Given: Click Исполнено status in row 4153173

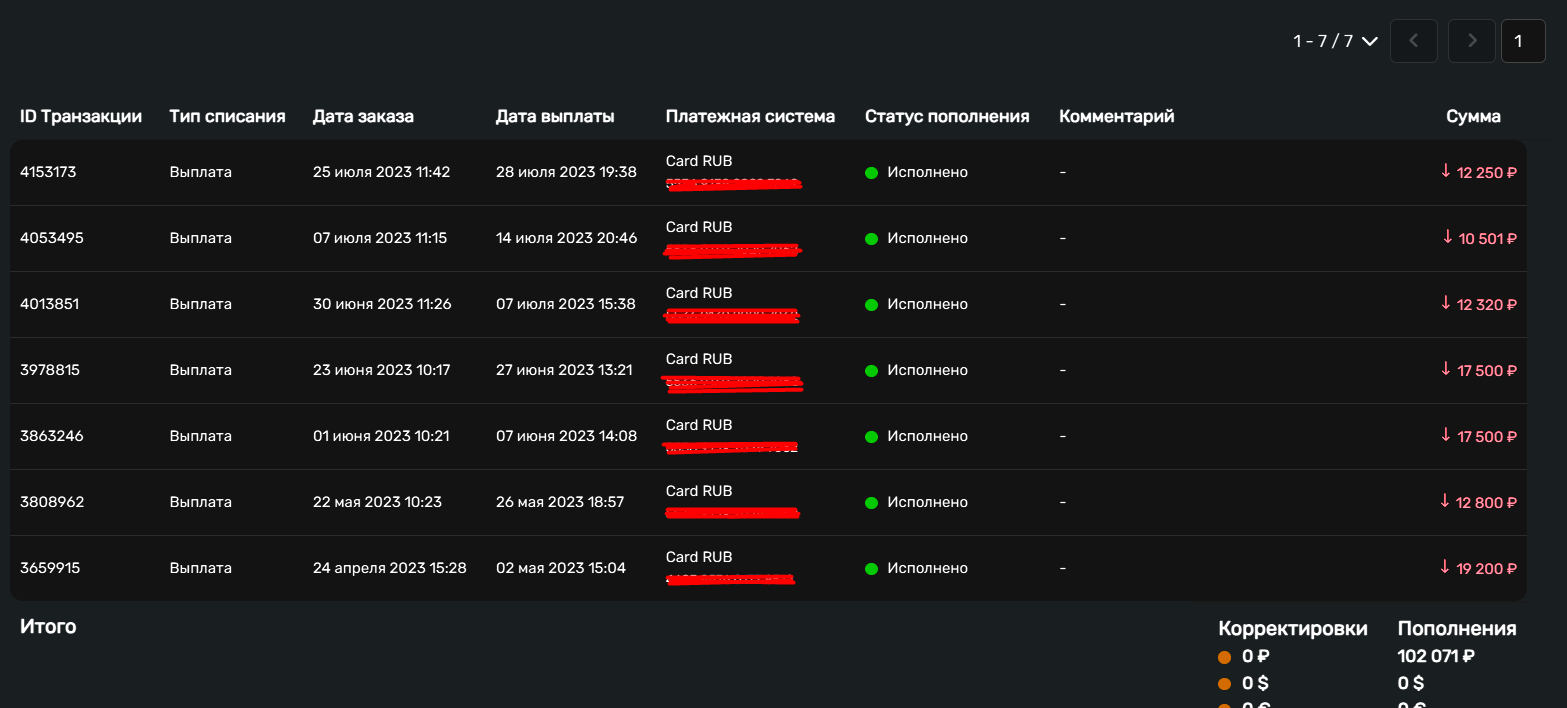Looking at the screenshot, I should click(927, 172).
